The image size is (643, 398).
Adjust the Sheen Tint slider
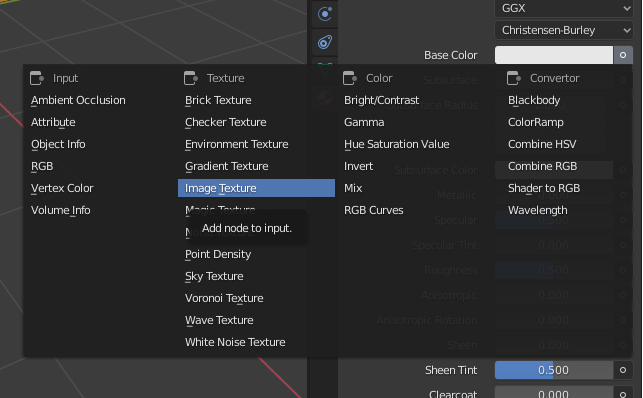(x=554, y=370)
